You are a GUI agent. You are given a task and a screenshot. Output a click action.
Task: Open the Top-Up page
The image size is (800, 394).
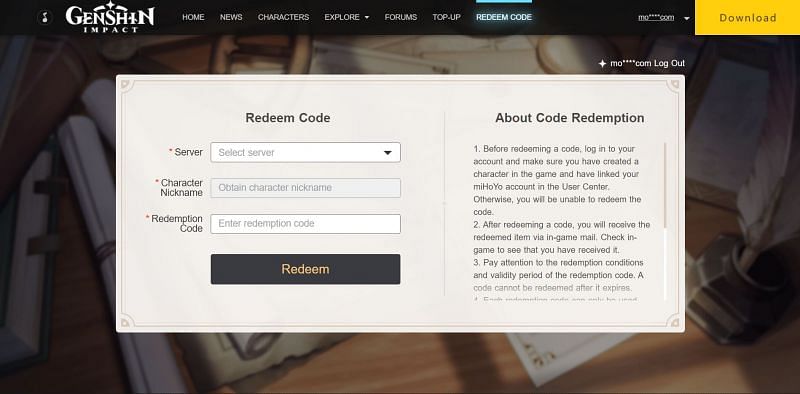click(x=446, y=17)
